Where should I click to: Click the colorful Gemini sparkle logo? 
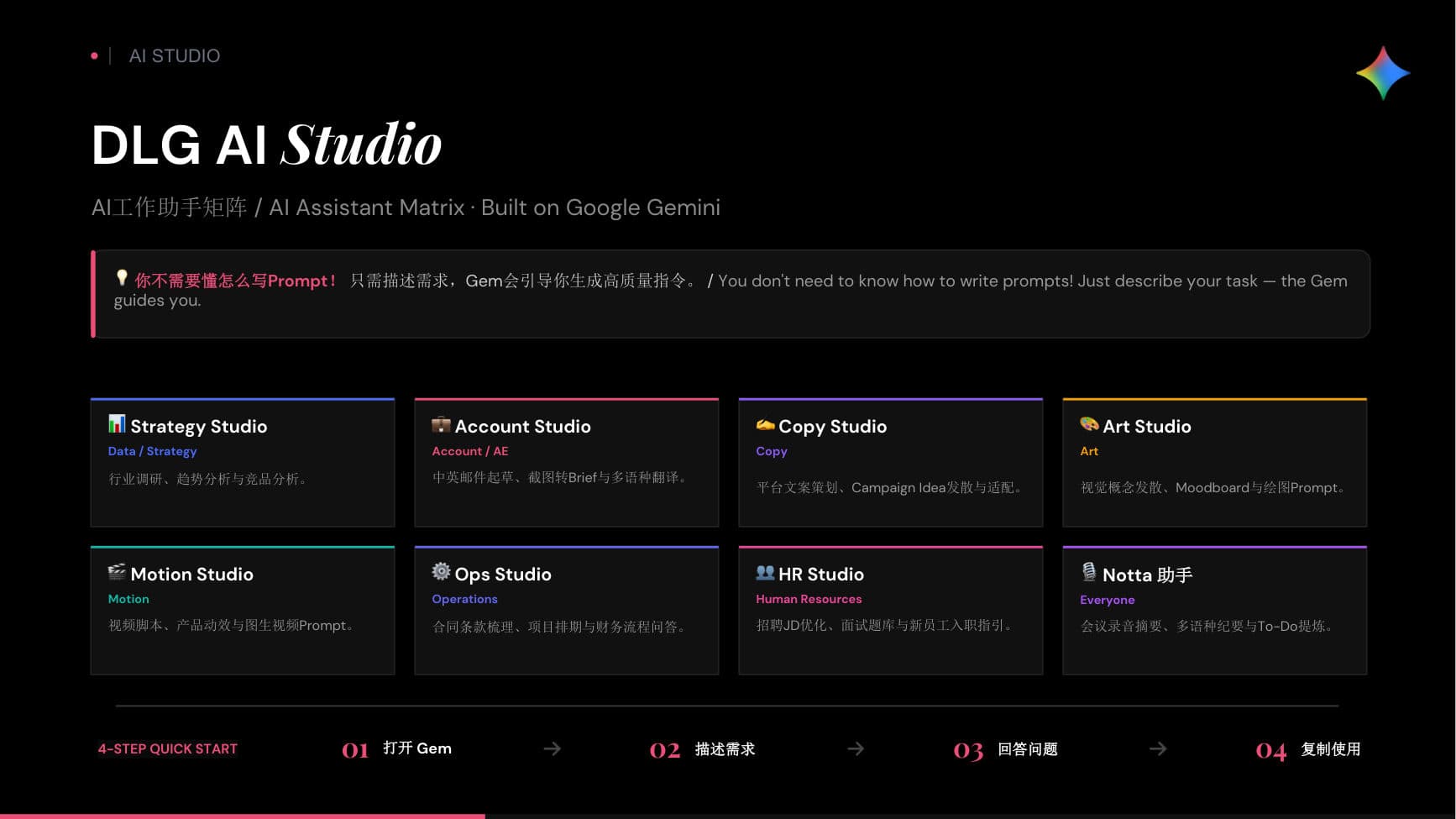pos(1382,73)
